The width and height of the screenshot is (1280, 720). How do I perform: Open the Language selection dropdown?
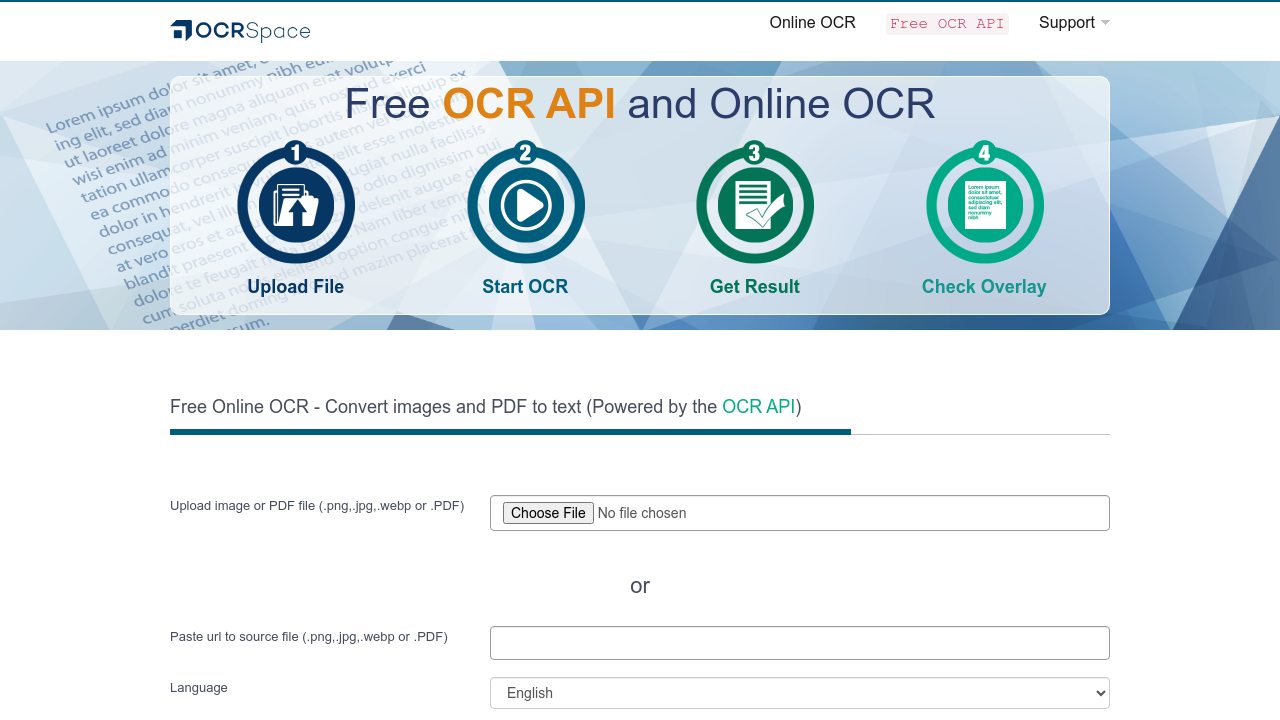pyautogui.click(x=799, y=693)
